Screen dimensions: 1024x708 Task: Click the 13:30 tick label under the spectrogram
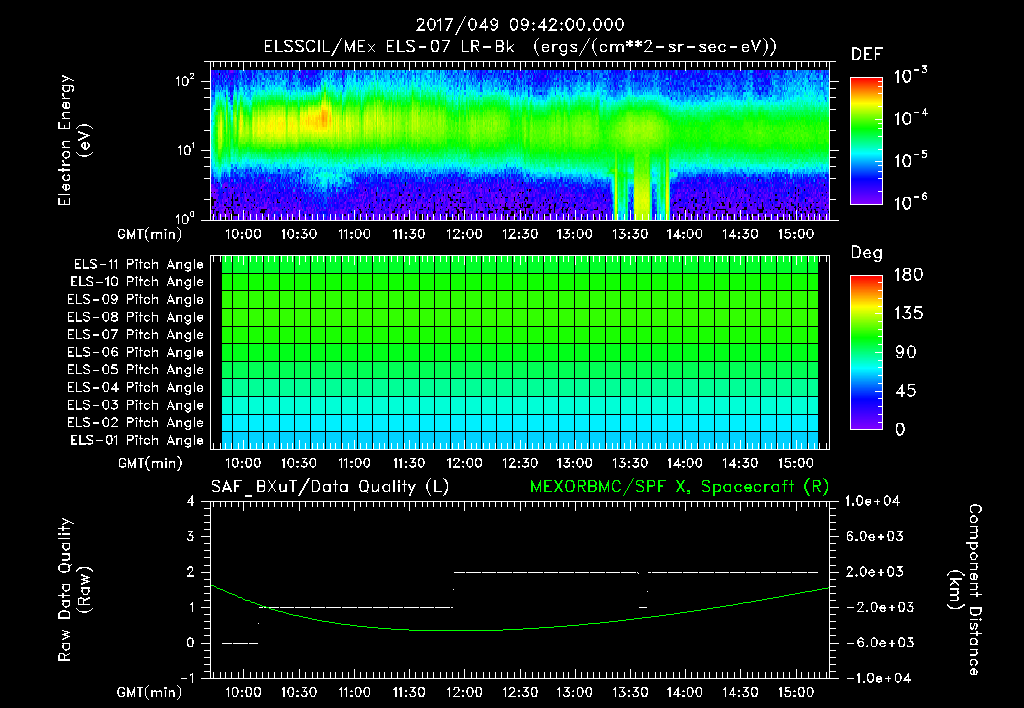point(630,234)
